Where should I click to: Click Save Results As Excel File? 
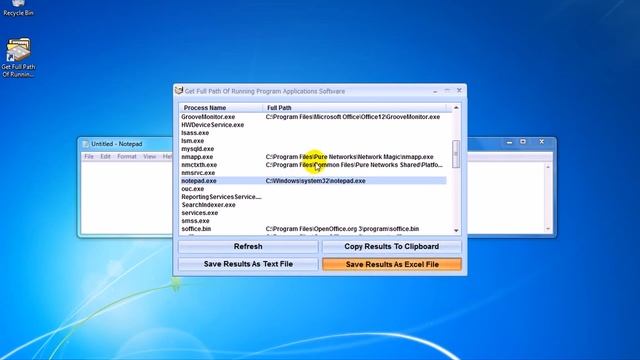pyautogui.click(x=392, y=264)
